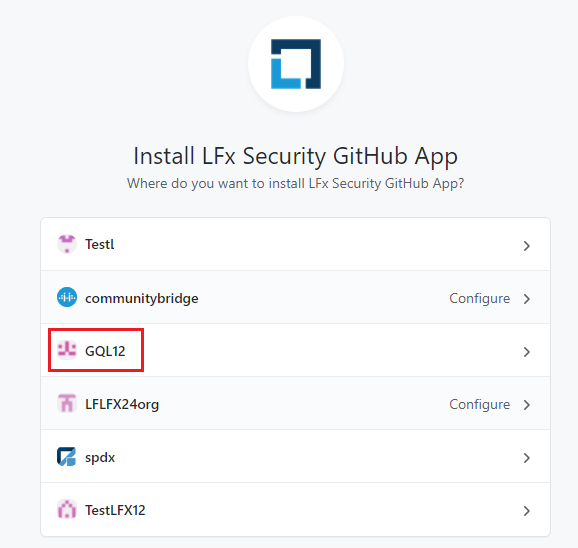Click the communitybridge organization avatar

[67, 297]
